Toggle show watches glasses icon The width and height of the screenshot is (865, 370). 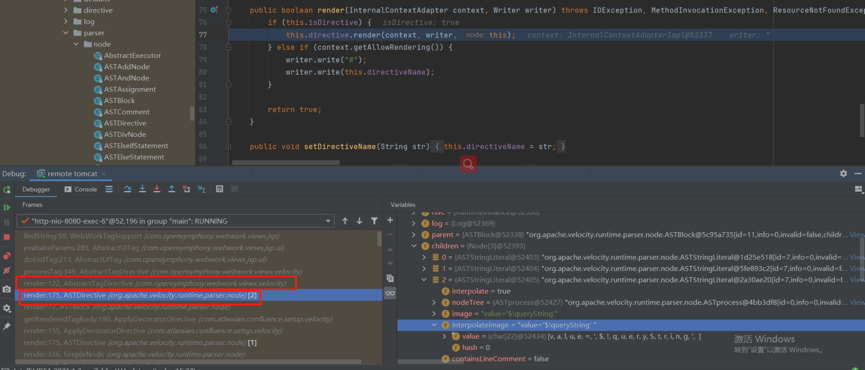click(390, 293)
